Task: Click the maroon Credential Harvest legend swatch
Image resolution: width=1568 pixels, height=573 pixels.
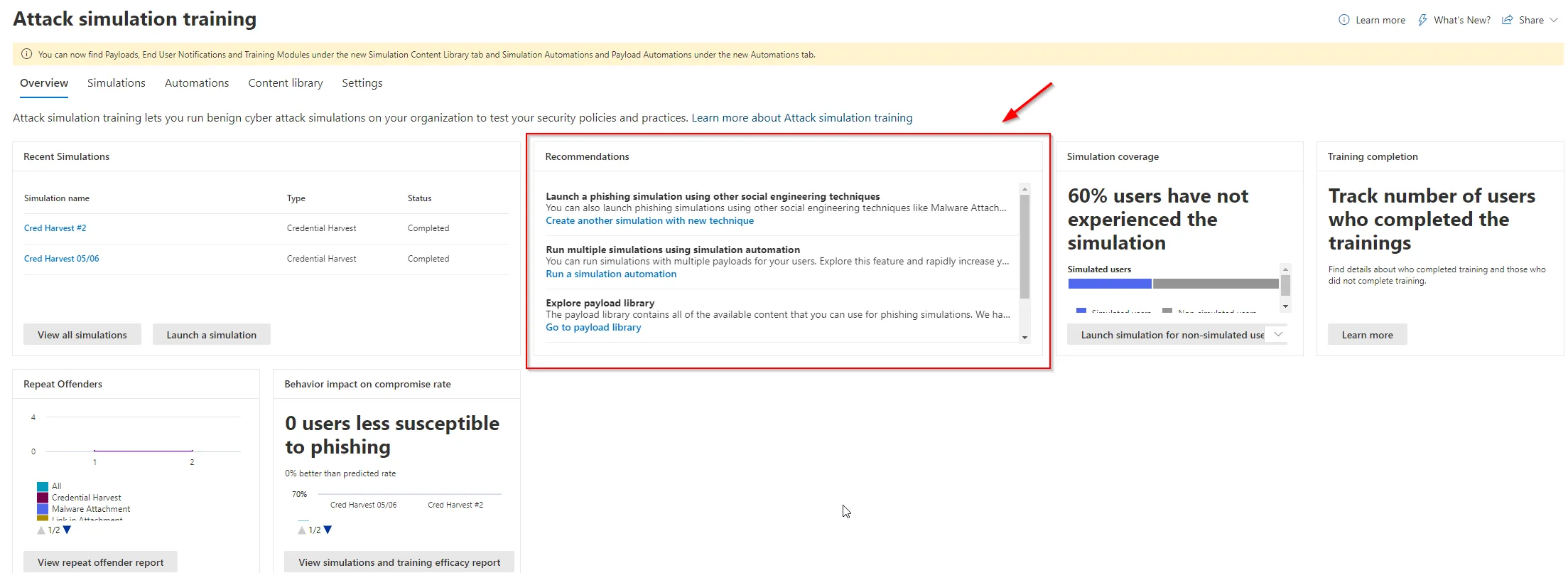Action: (x=43, y=498)
